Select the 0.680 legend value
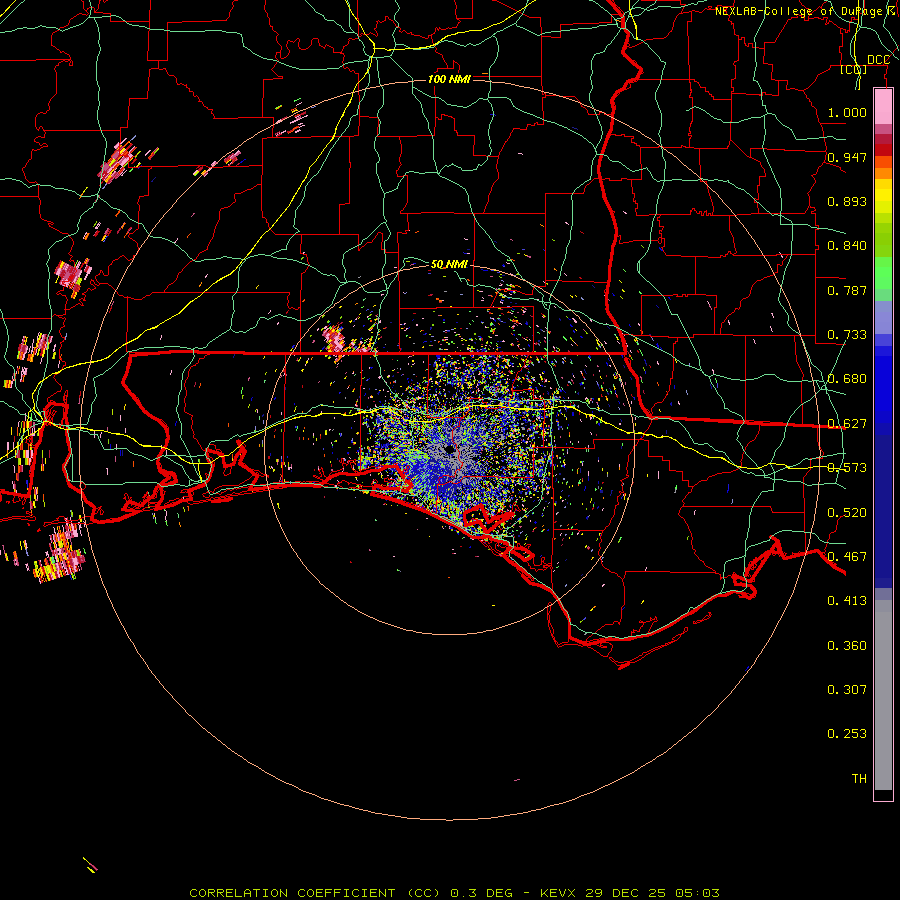The height and width of the screenshot is (900, 900). [x=847, y=379]
